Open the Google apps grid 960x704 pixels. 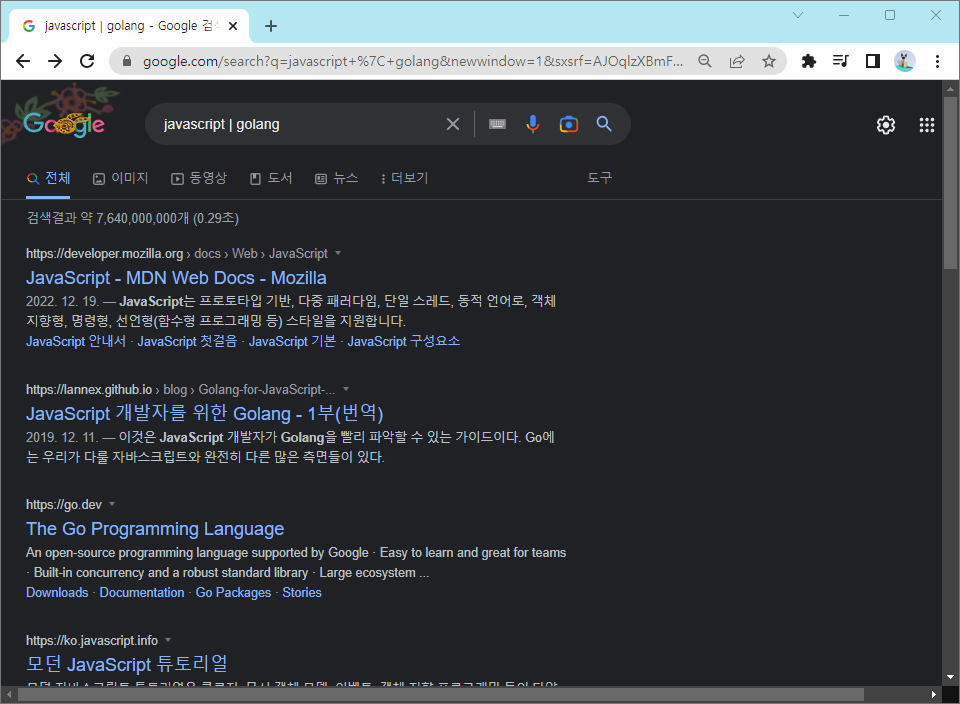coord(927,125)
